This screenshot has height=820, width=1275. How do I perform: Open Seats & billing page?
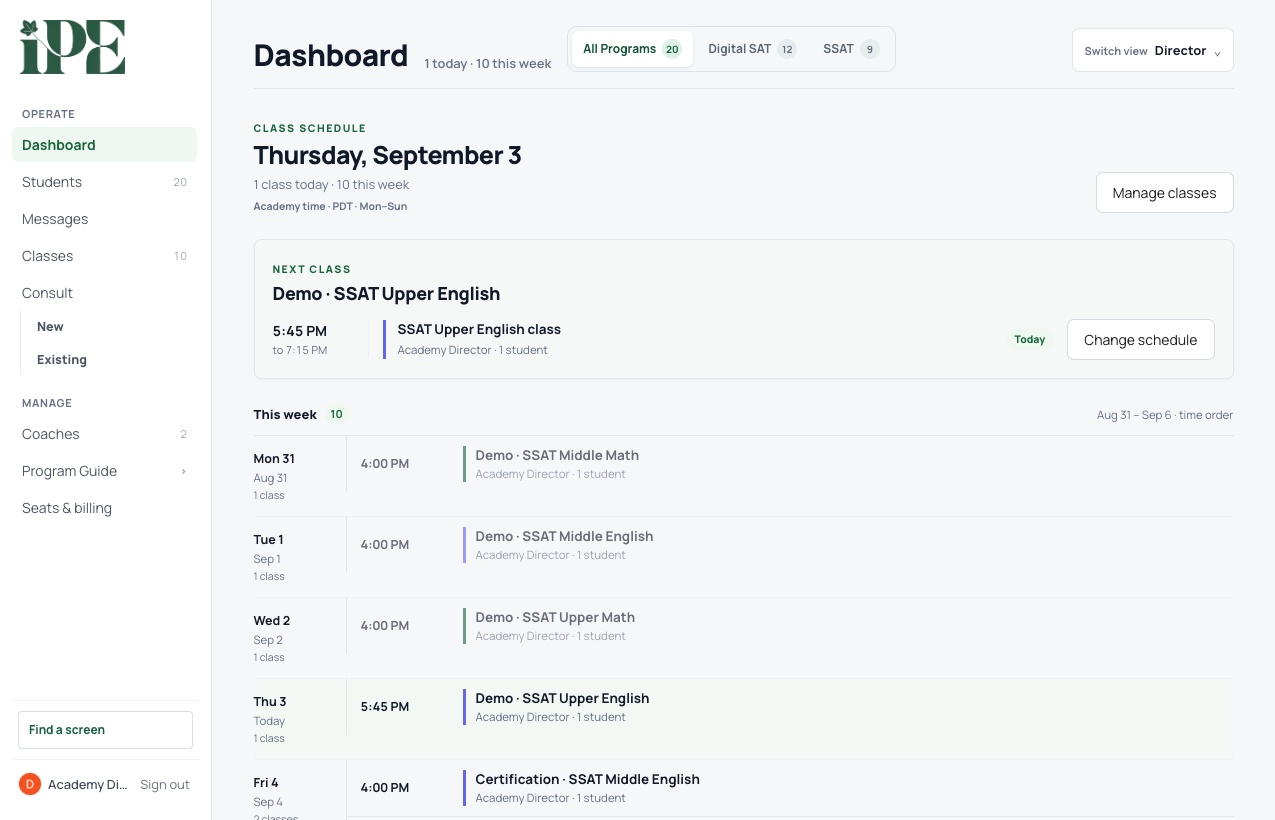click(104, 508)
